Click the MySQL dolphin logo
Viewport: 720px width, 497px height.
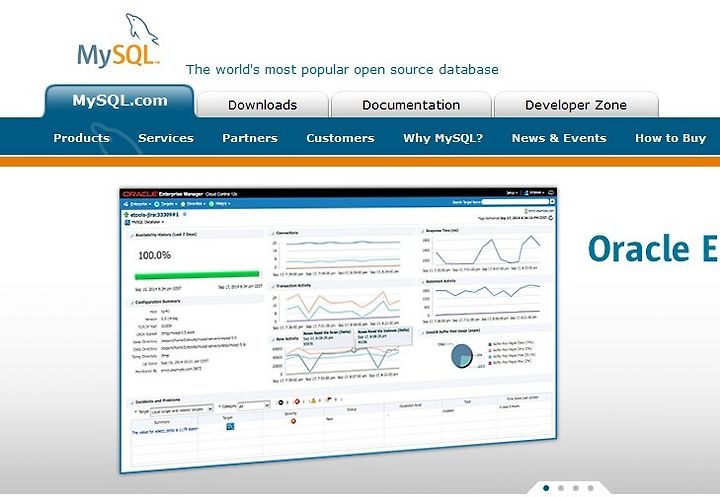[118, 40]
